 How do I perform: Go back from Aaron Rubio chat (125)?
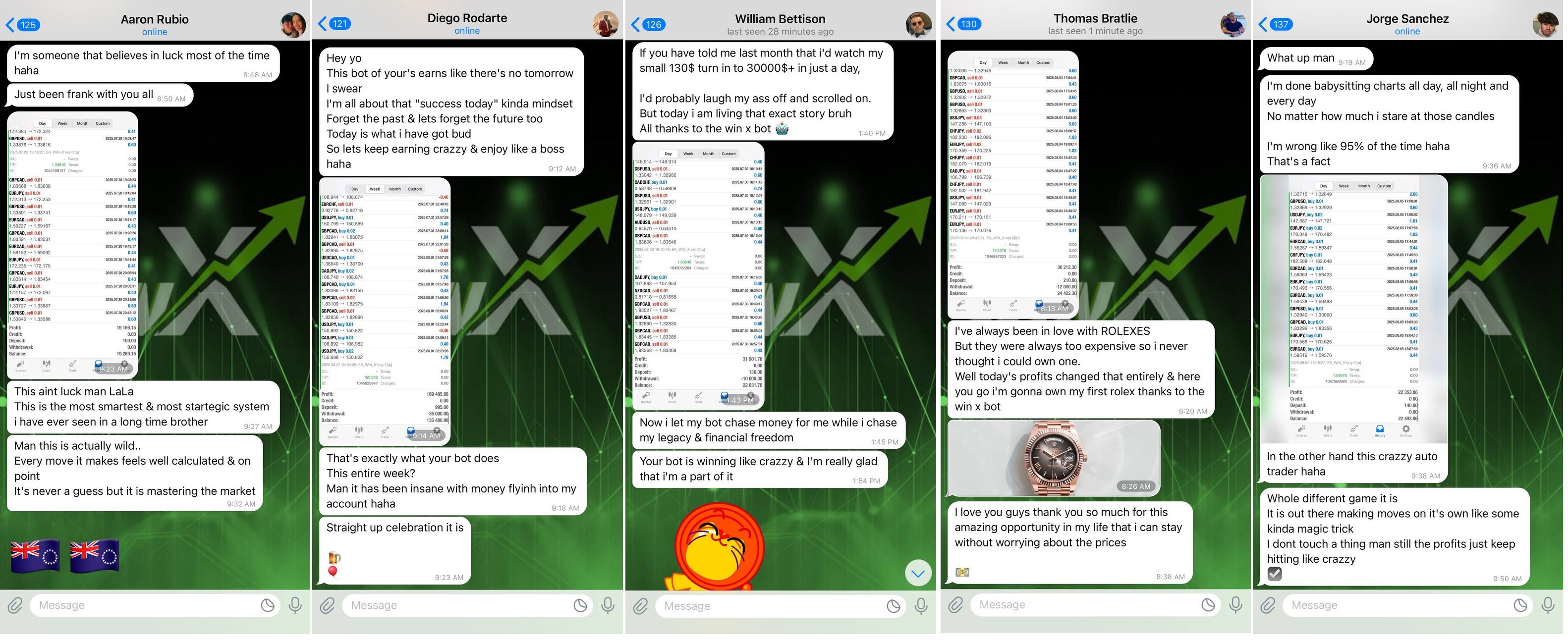coord(22,25)
